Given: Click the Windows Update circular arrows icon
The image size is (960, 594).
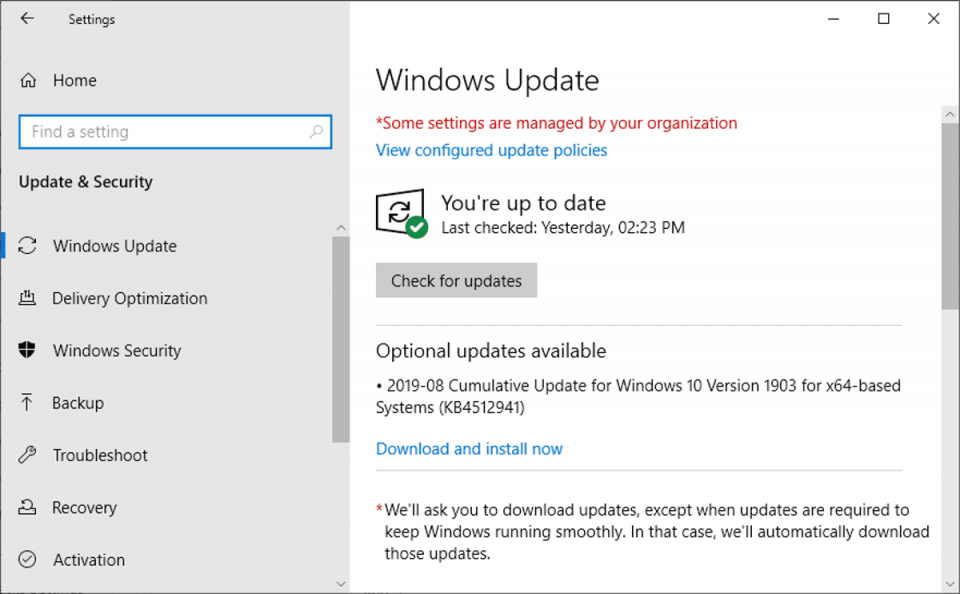Looking at the screenshot, I should [27, 245].
